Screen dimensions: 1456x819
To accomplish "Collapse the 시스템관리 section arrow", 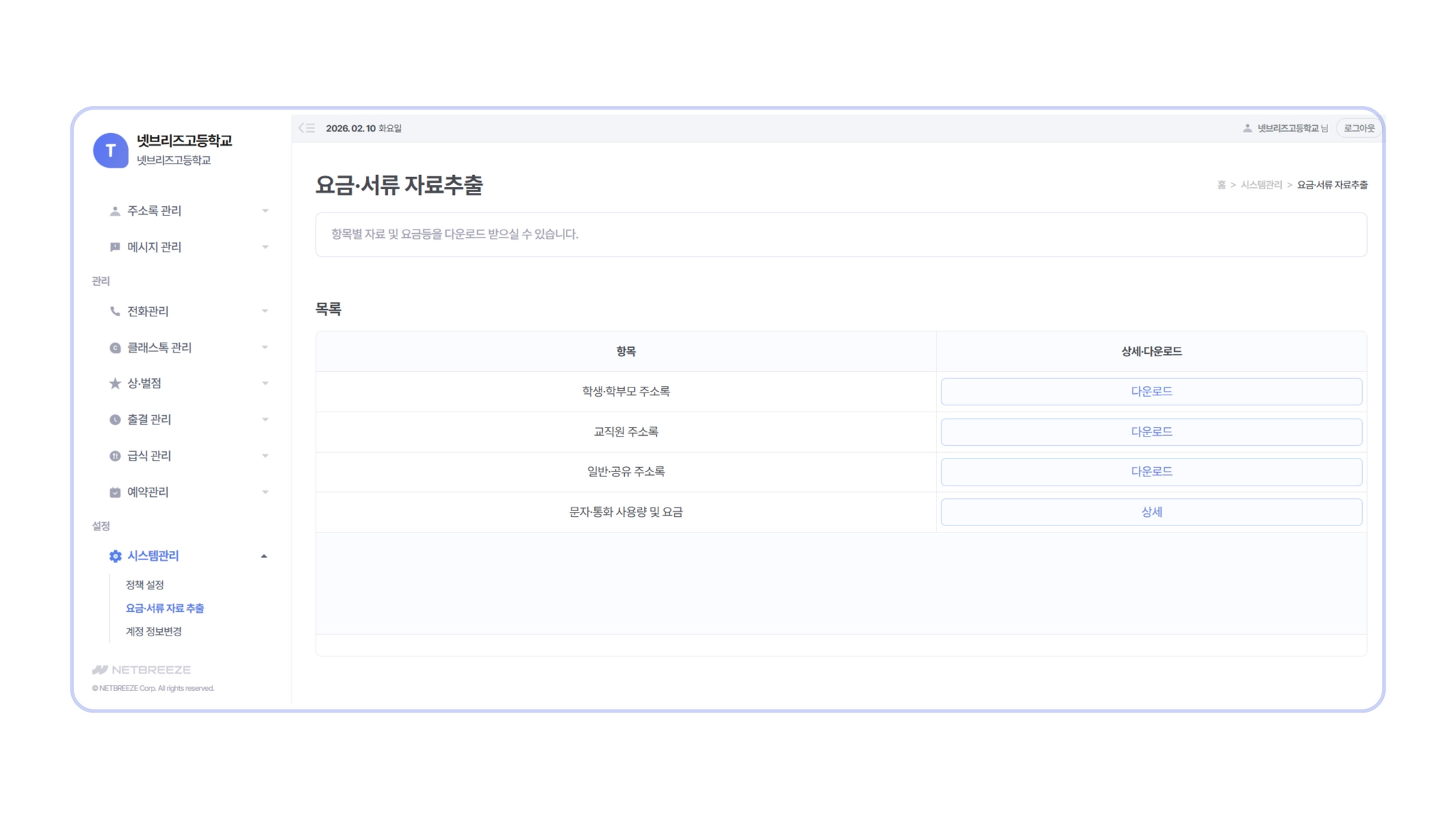I will [x=264, y=556].
